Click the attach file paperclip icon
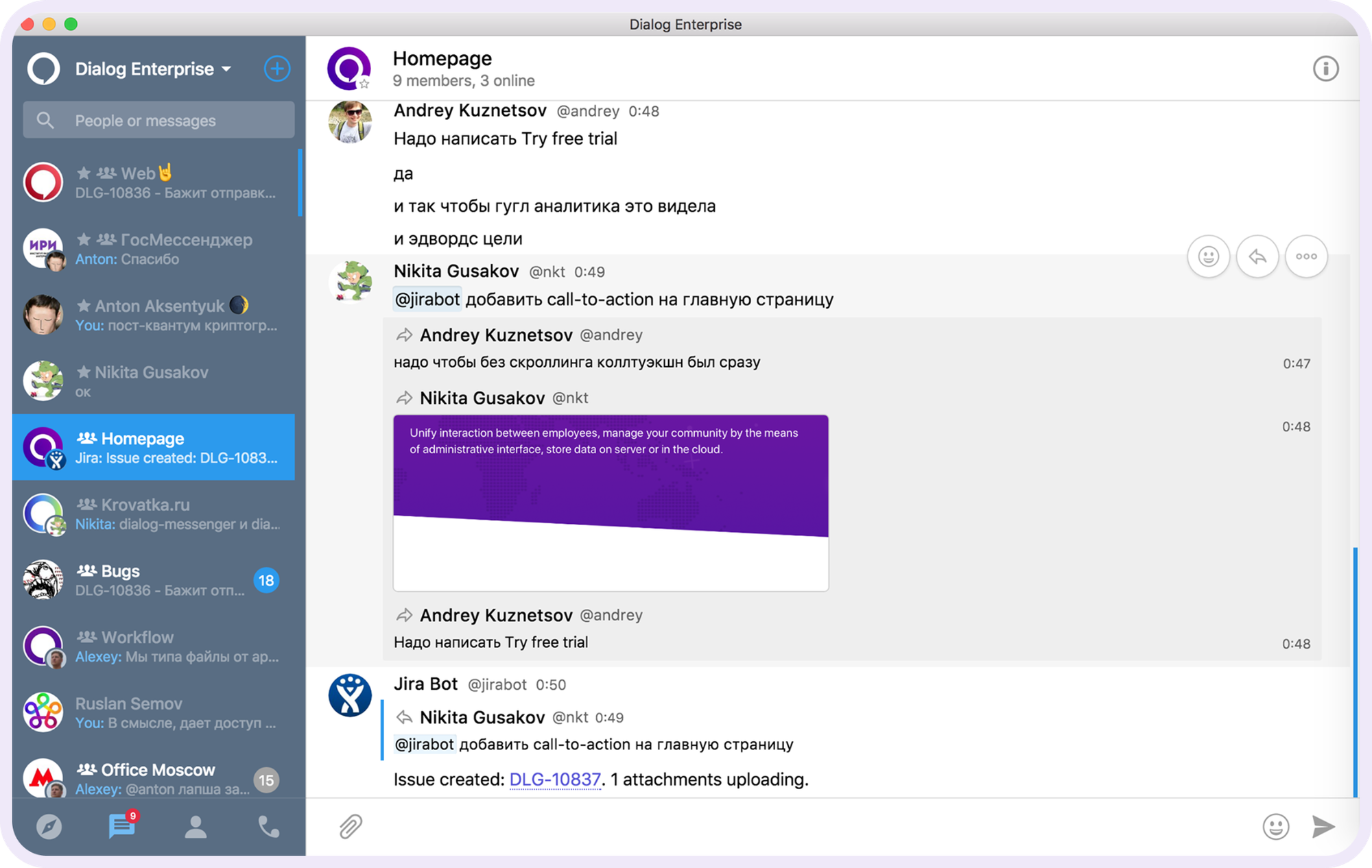This screenshot has height=868, width=1372. click(351, 827)
